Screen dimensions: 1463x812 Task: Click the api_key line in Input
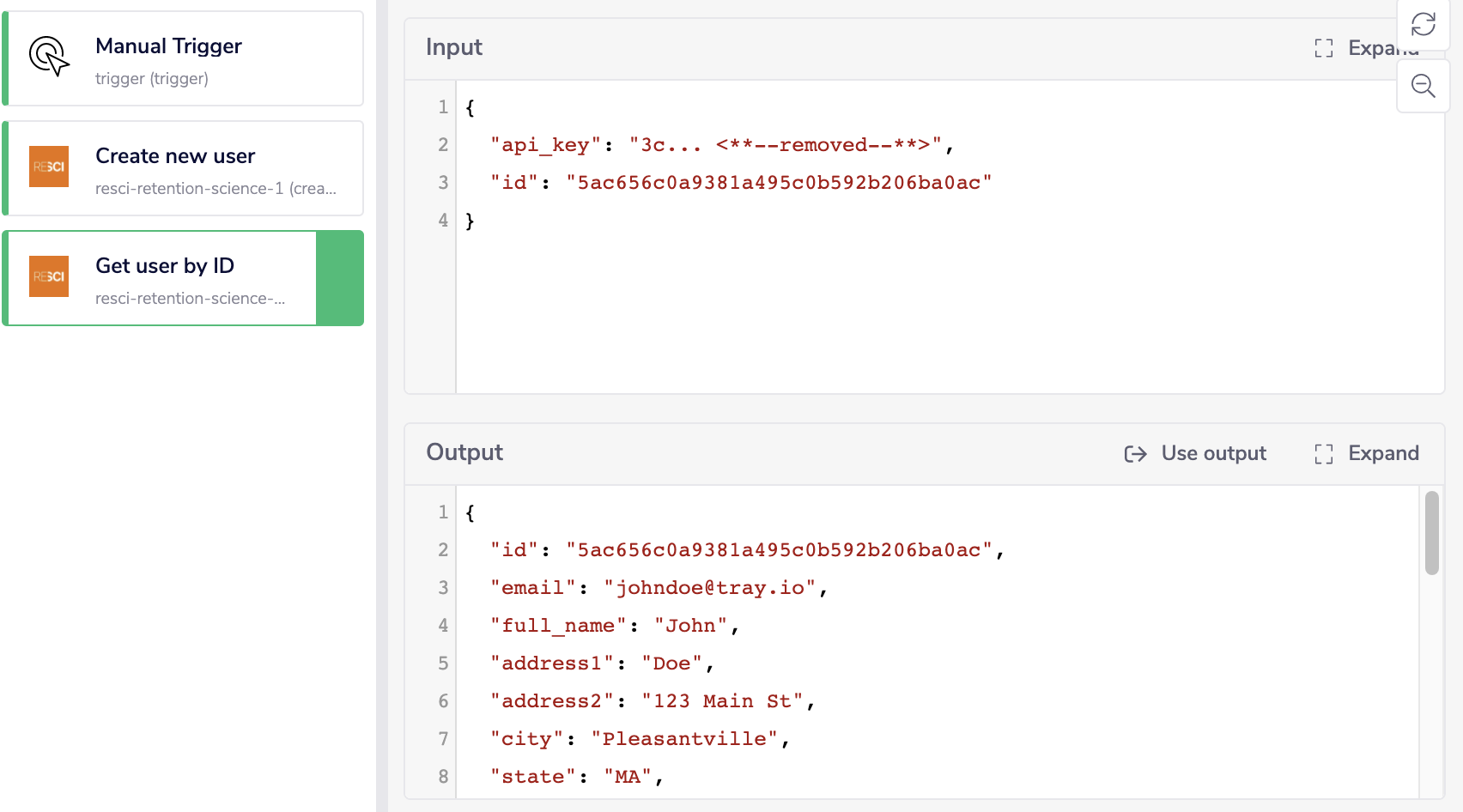click(x=721, y=145)
